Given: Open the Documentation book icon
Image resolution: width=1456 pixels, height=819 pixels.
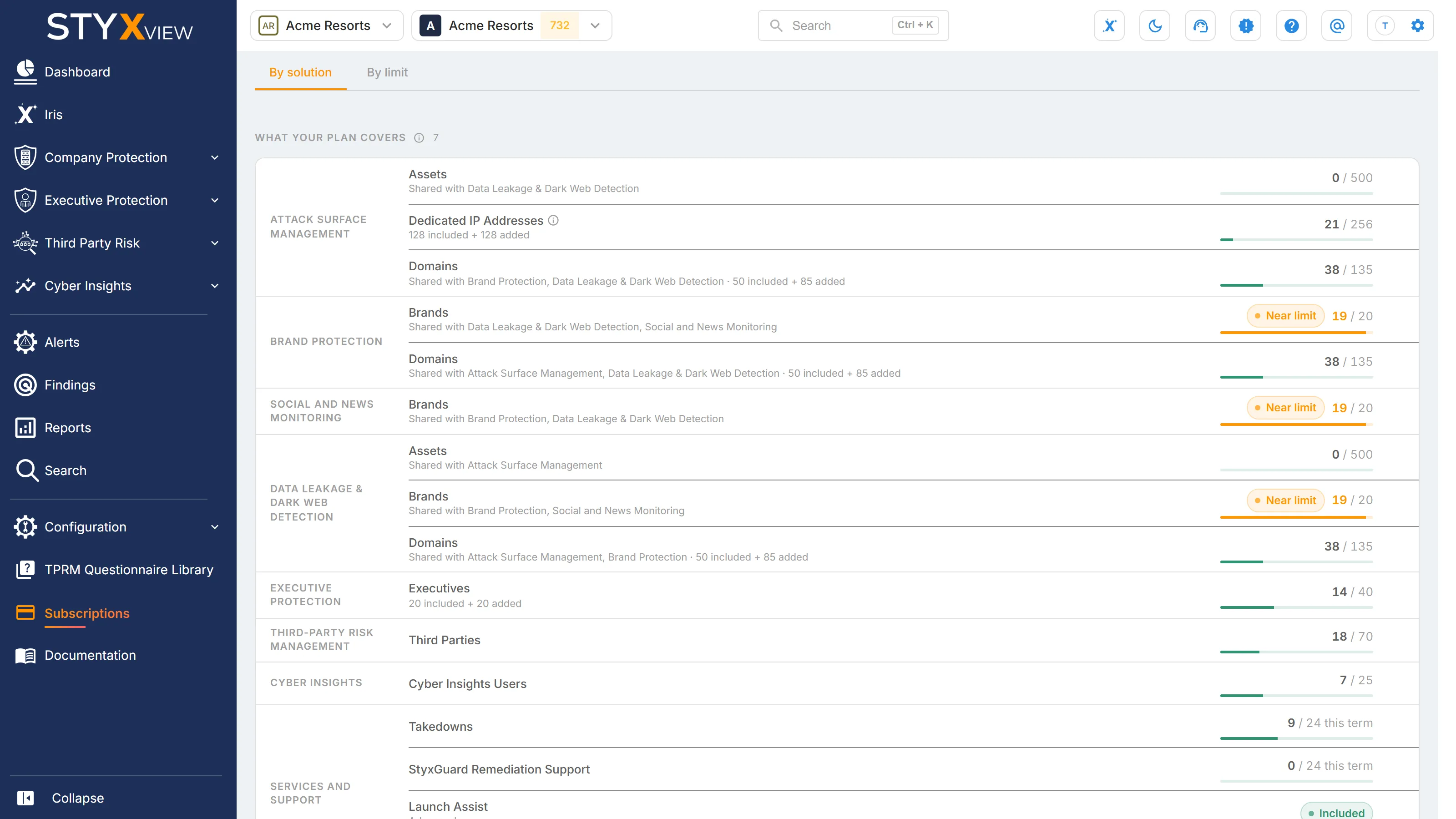Looking at the screenshot, I should coord(25,655).
